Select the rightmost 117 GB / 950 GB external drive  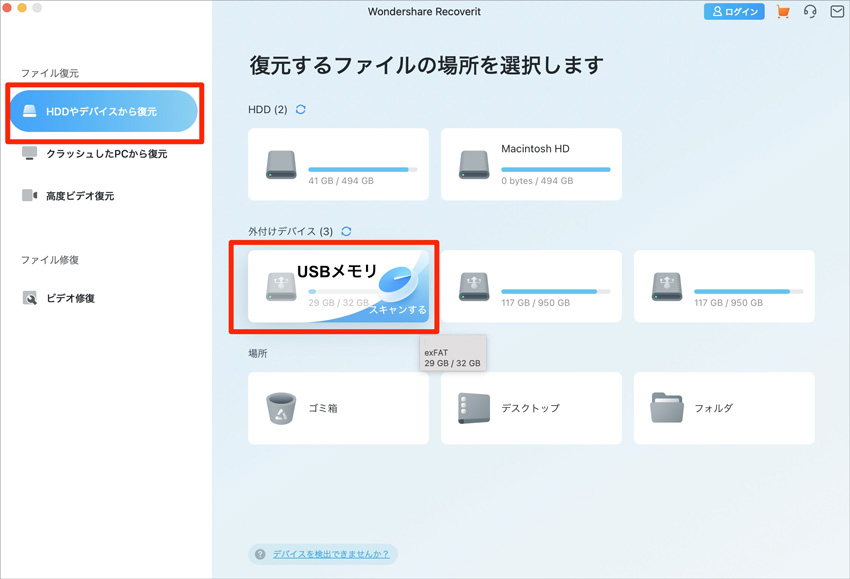(724, 286)
